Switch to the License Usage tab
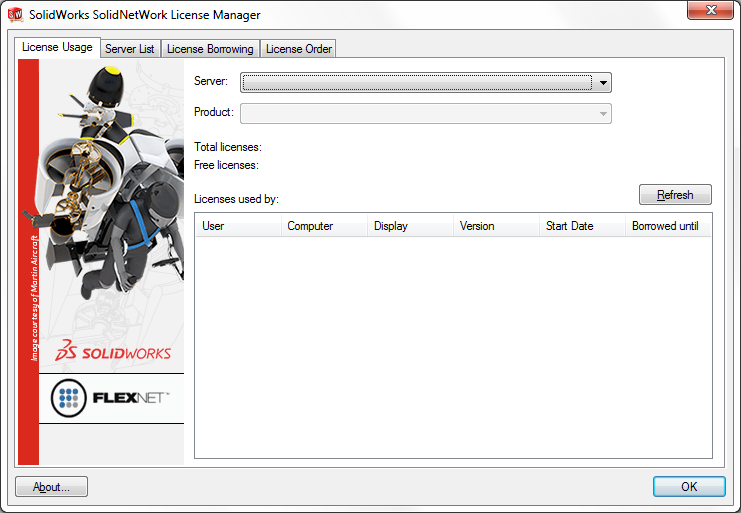741x513 pixels. [x=57, y=47]
